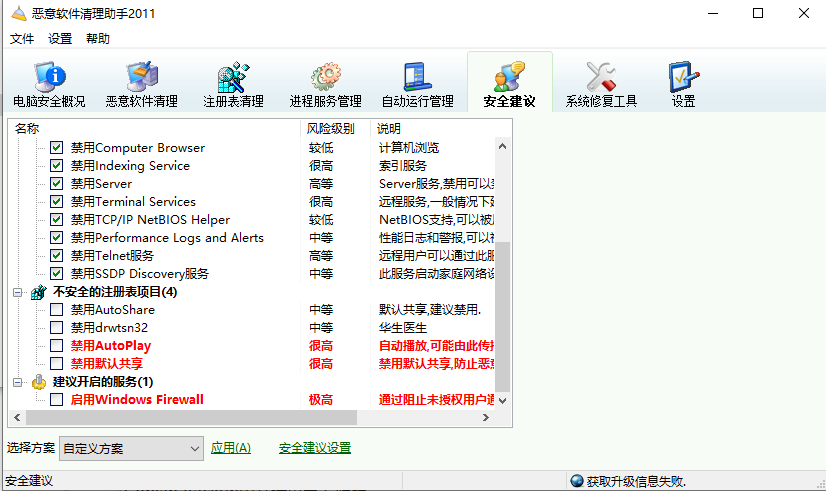The image size is (826, 491).
Task: Click the 华生医生 description cell
Action: coord(403,328)
